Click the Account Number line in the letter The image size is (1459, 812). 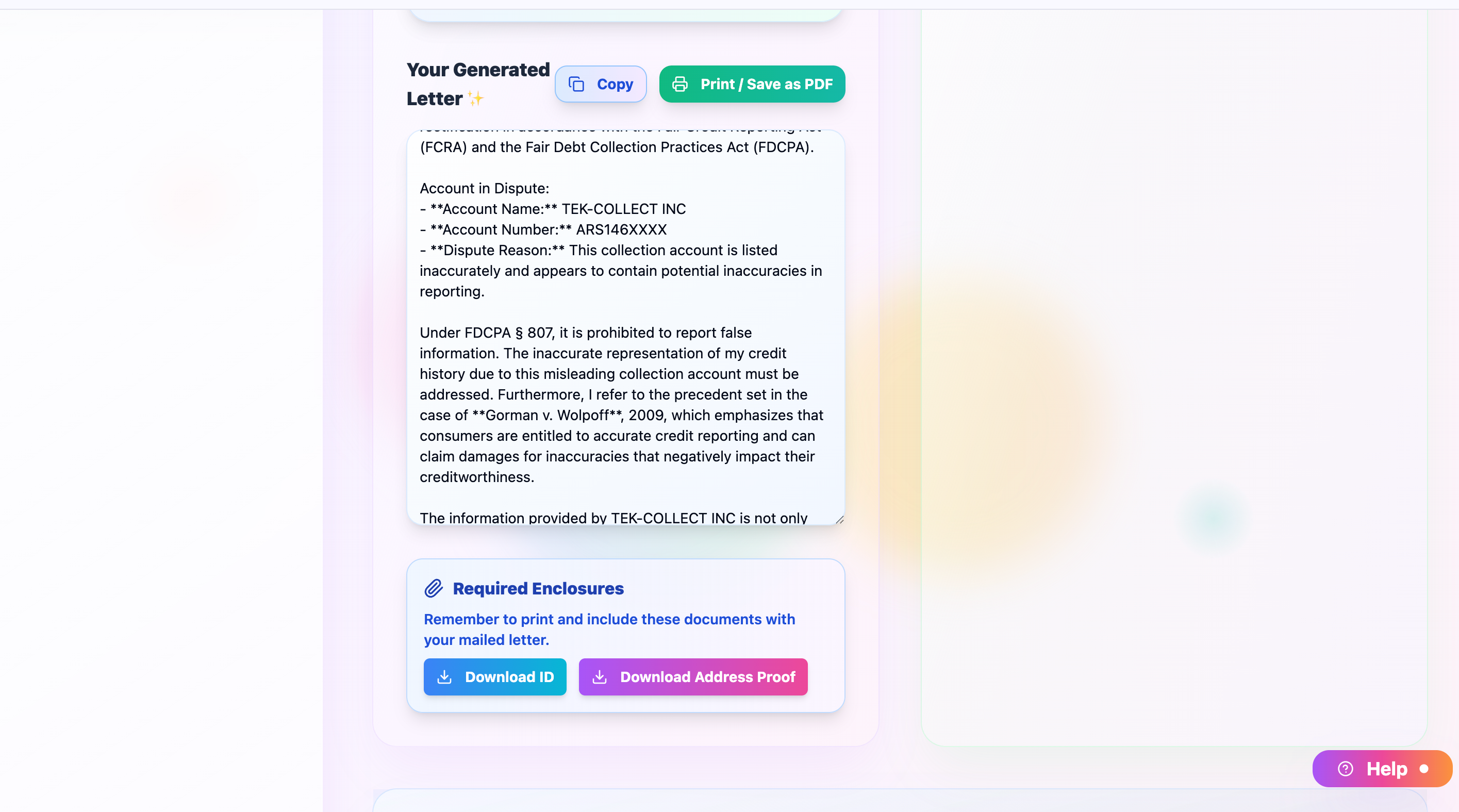[544, 229]
